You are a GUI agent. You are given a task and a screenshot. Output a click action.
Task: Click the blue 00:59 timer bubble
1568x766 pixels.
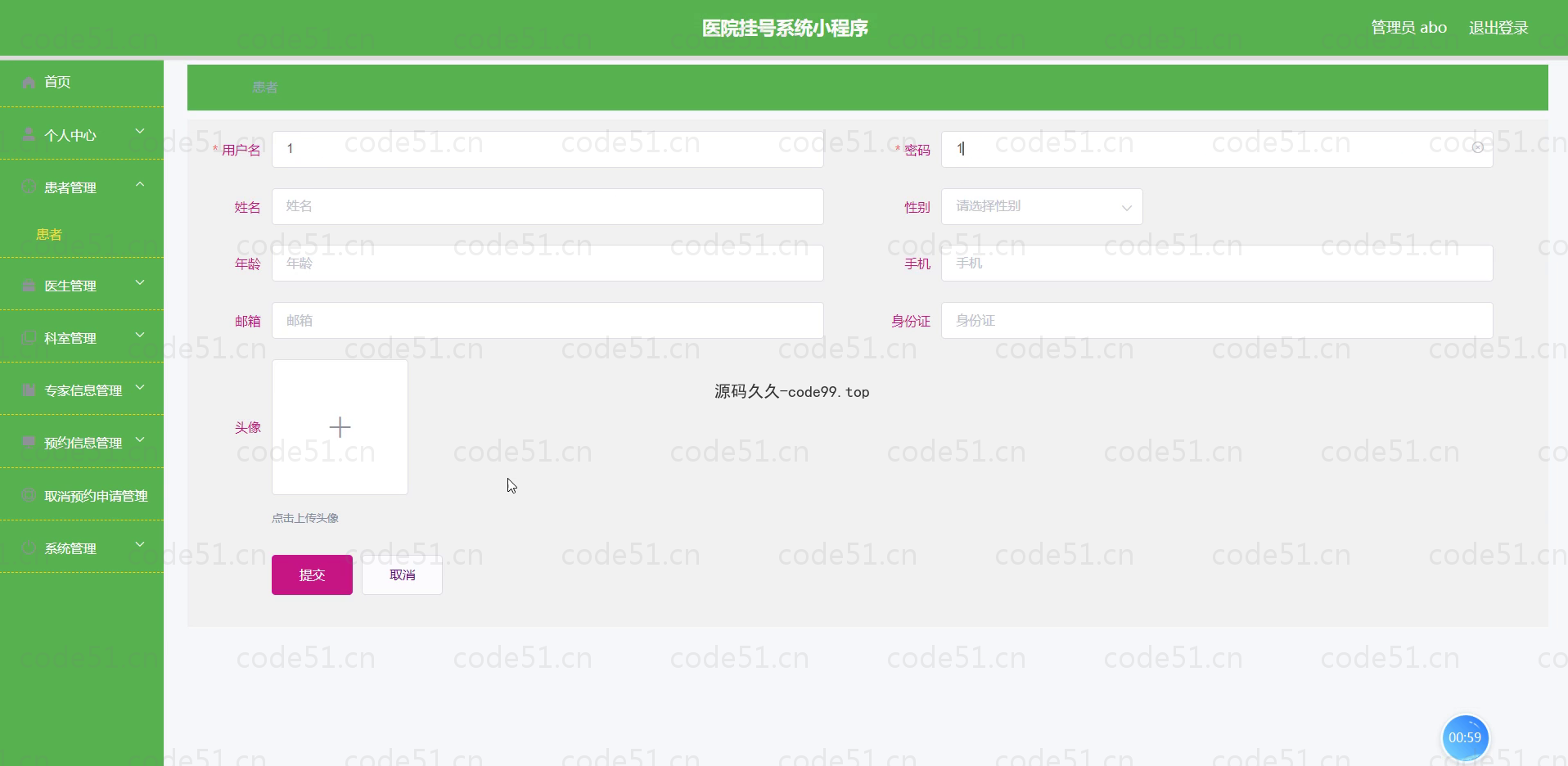[x=1465, y=737]
